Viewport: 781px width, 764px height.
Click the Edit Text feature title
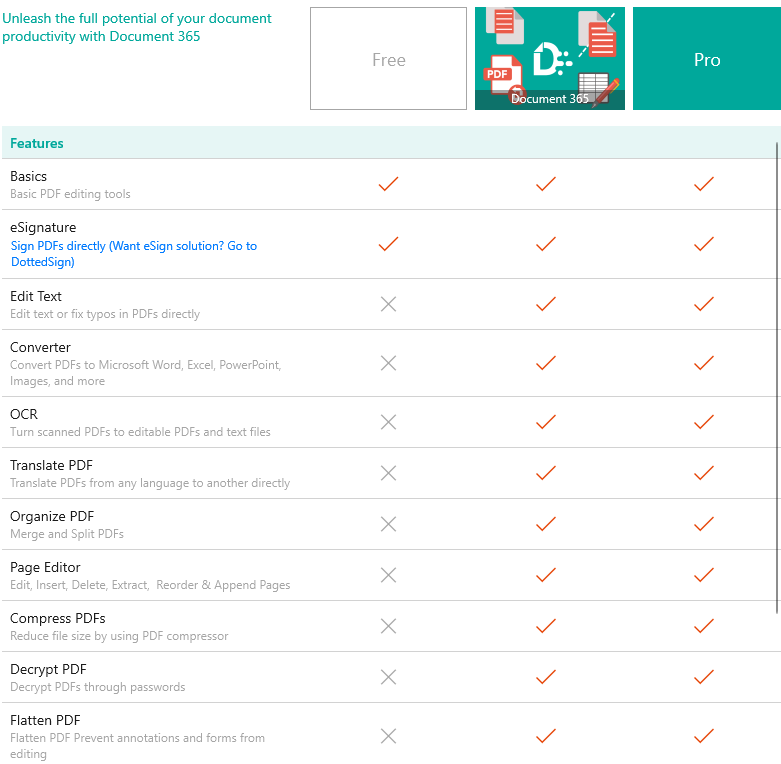point(36,296)
